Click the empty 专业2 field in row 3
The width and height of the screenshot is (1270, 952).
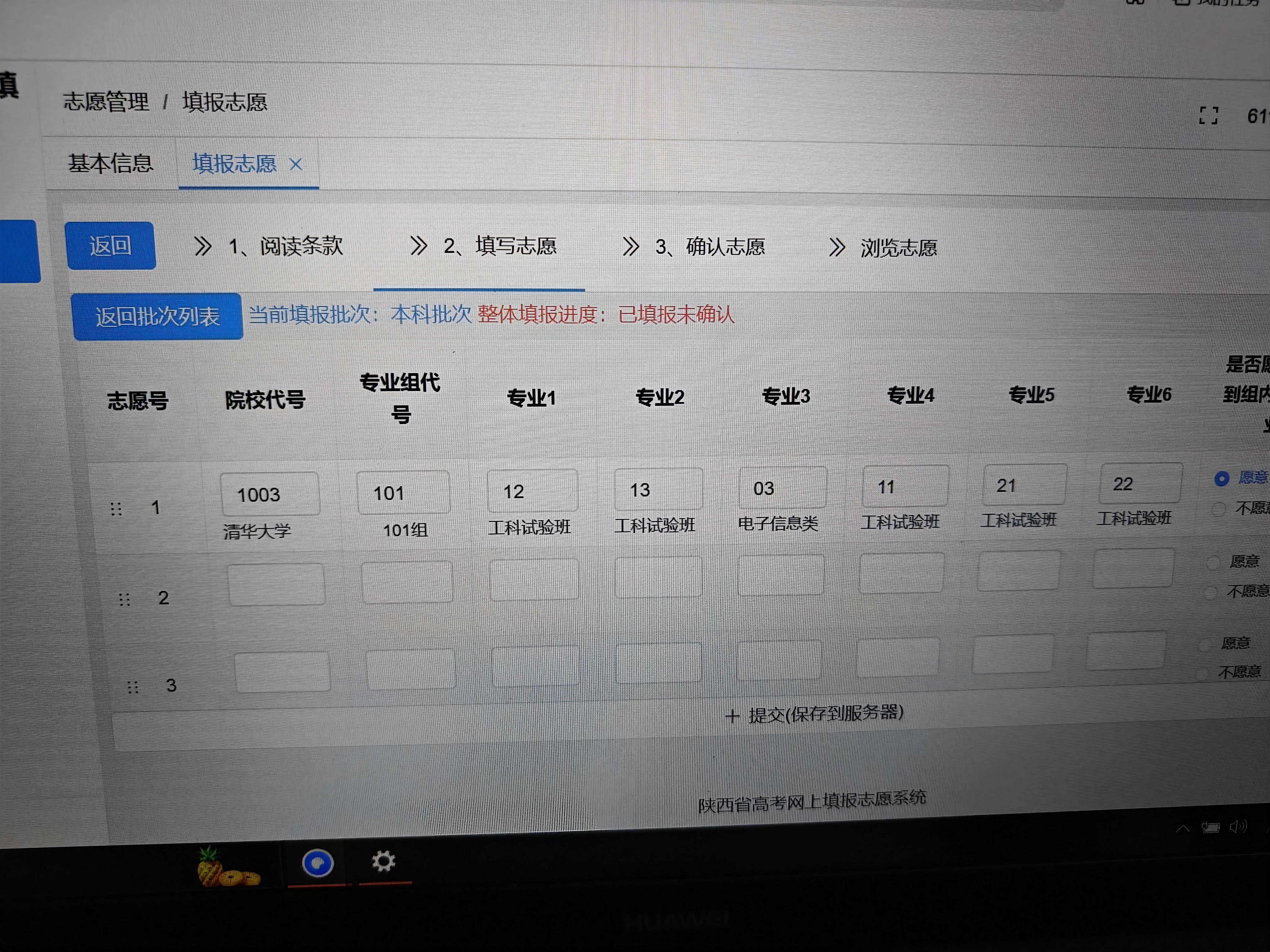click(x=659, y=663)
